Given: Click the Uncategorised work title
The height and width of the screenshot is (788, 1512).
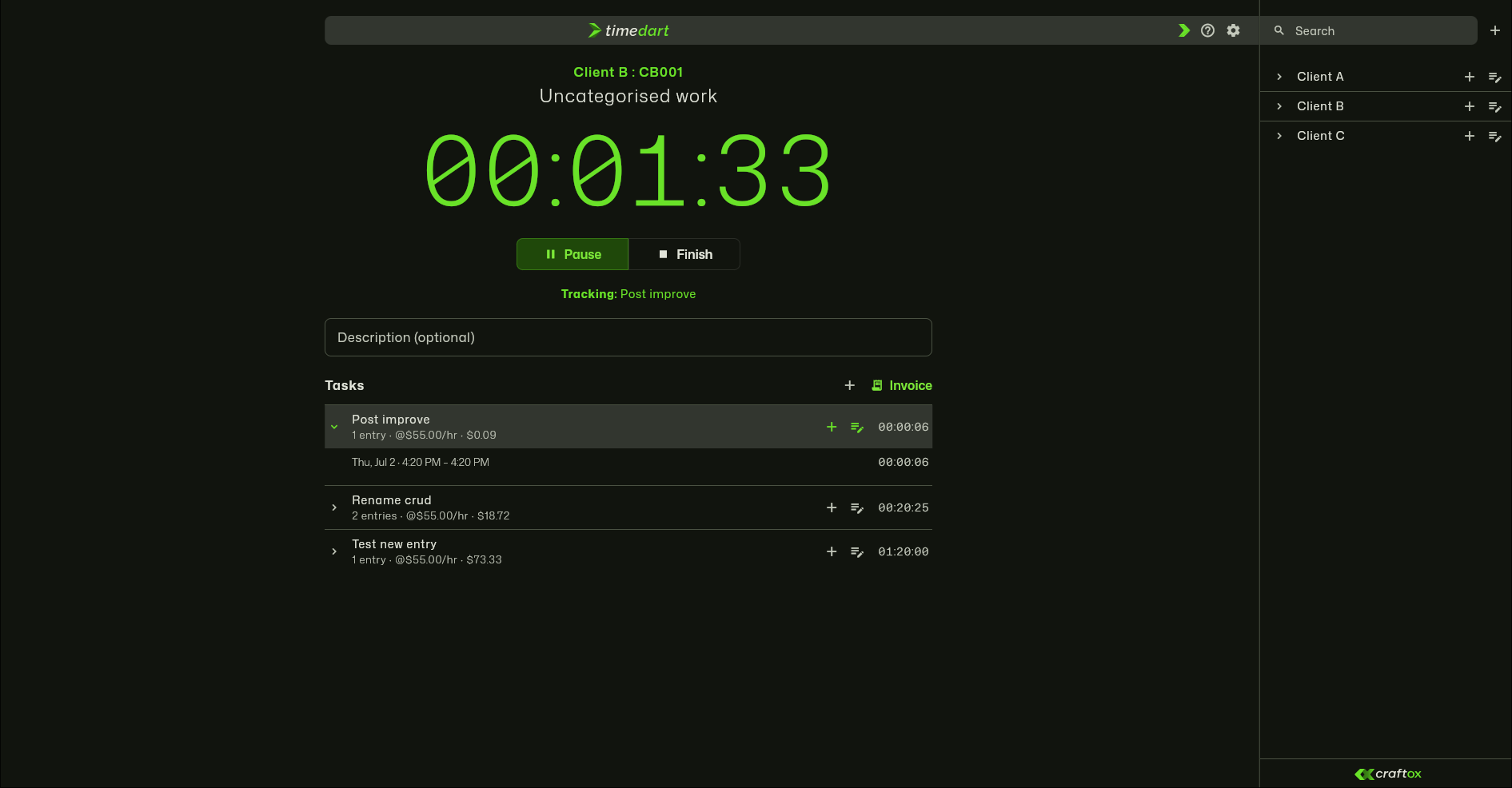Looking at the screenshot, I should tap(628, 96).
